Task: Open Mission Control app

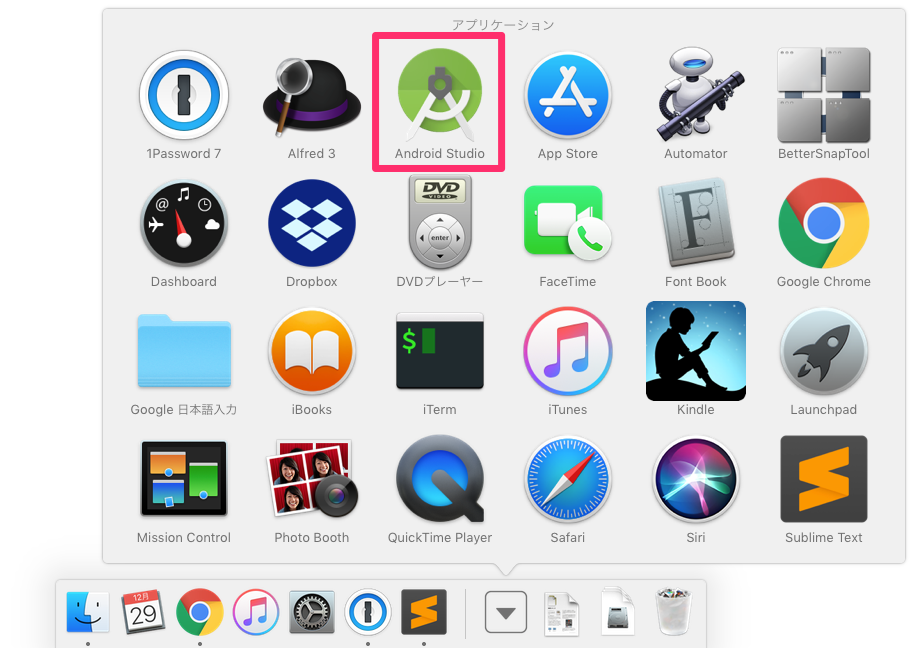Action: tap(184, 478)
